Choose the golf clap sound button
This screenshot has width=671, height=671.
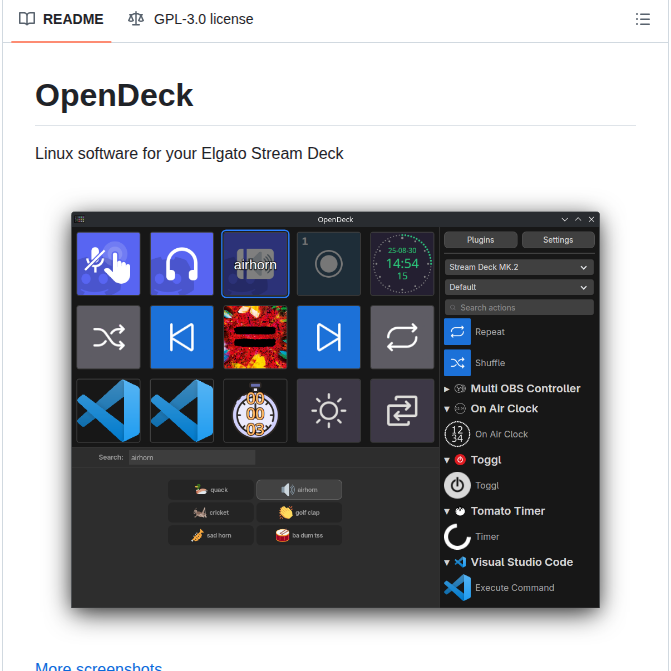[x=299, y=512]
